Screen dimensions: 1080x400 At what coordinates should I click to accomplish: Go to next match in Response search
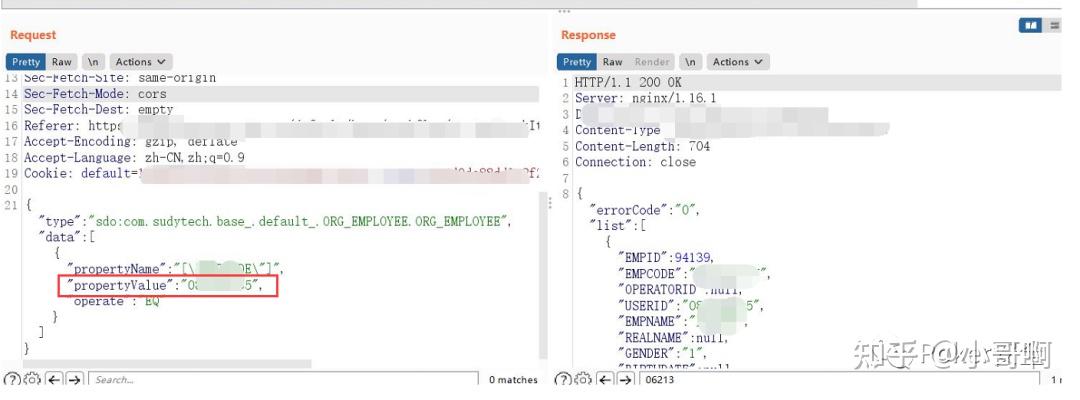tap(625, 380)
